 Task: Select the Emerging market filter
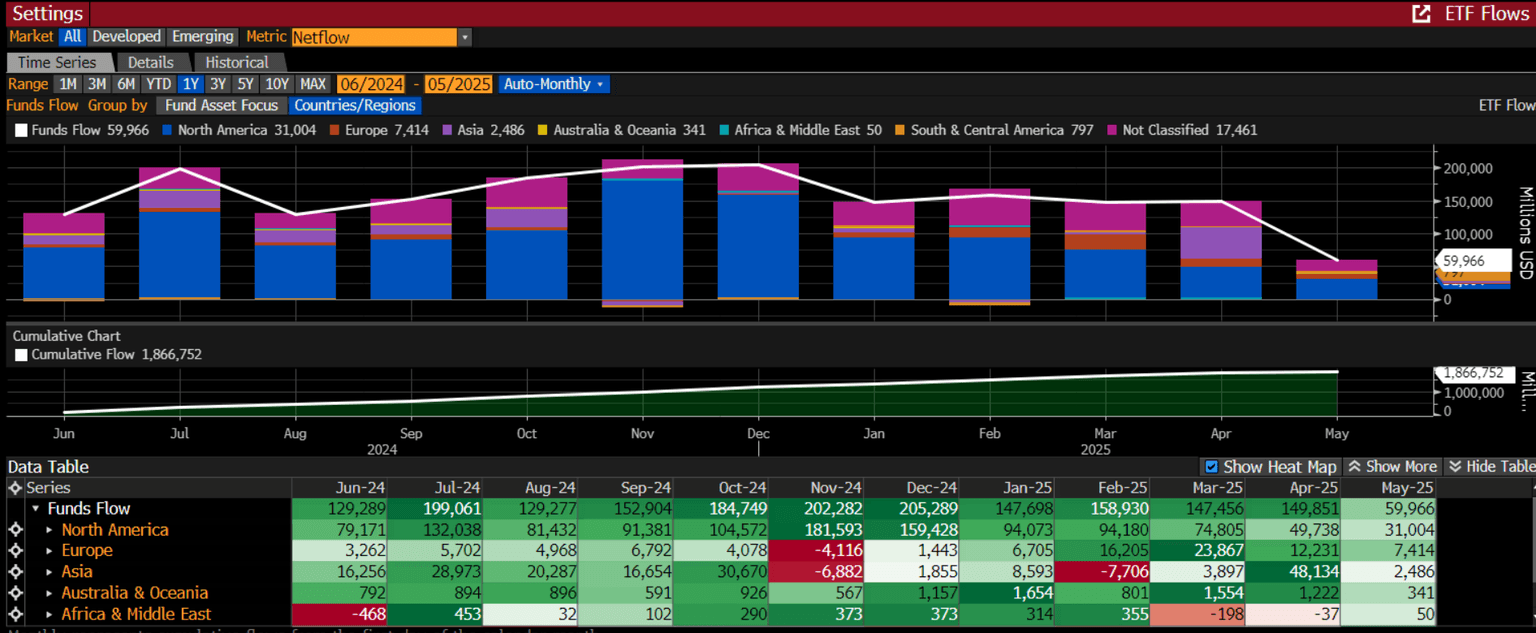pos(202,37)
